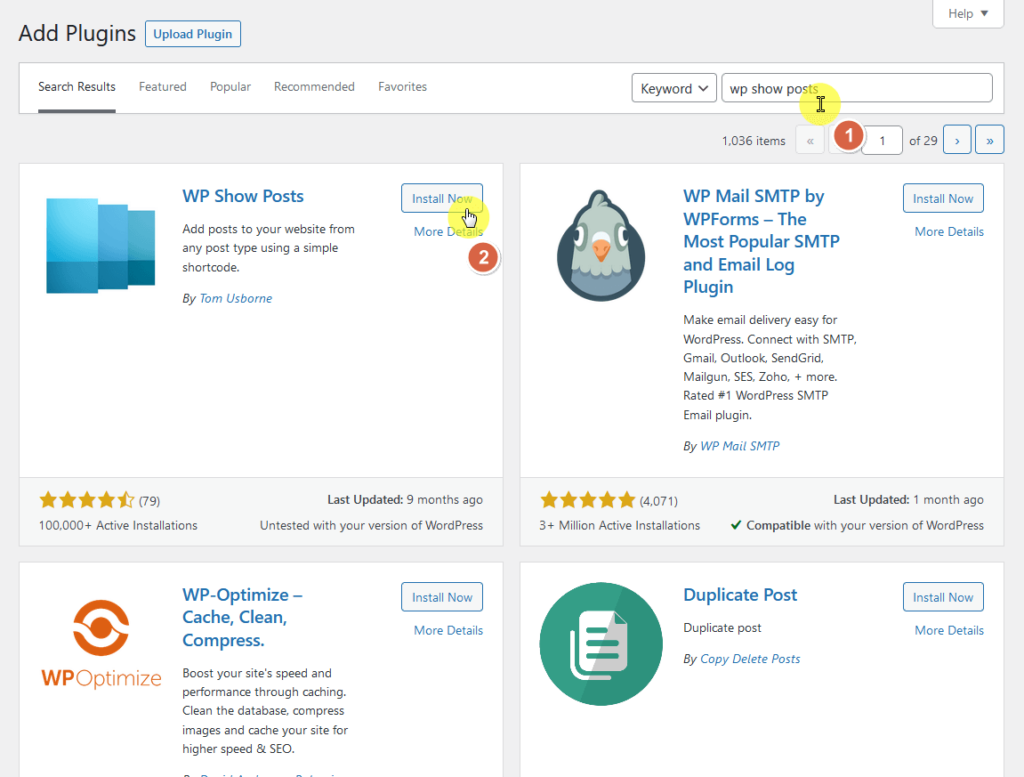Open the WP-Optimize title link
The height and width of the screenshot is (777, 1024).
[242, 618]
